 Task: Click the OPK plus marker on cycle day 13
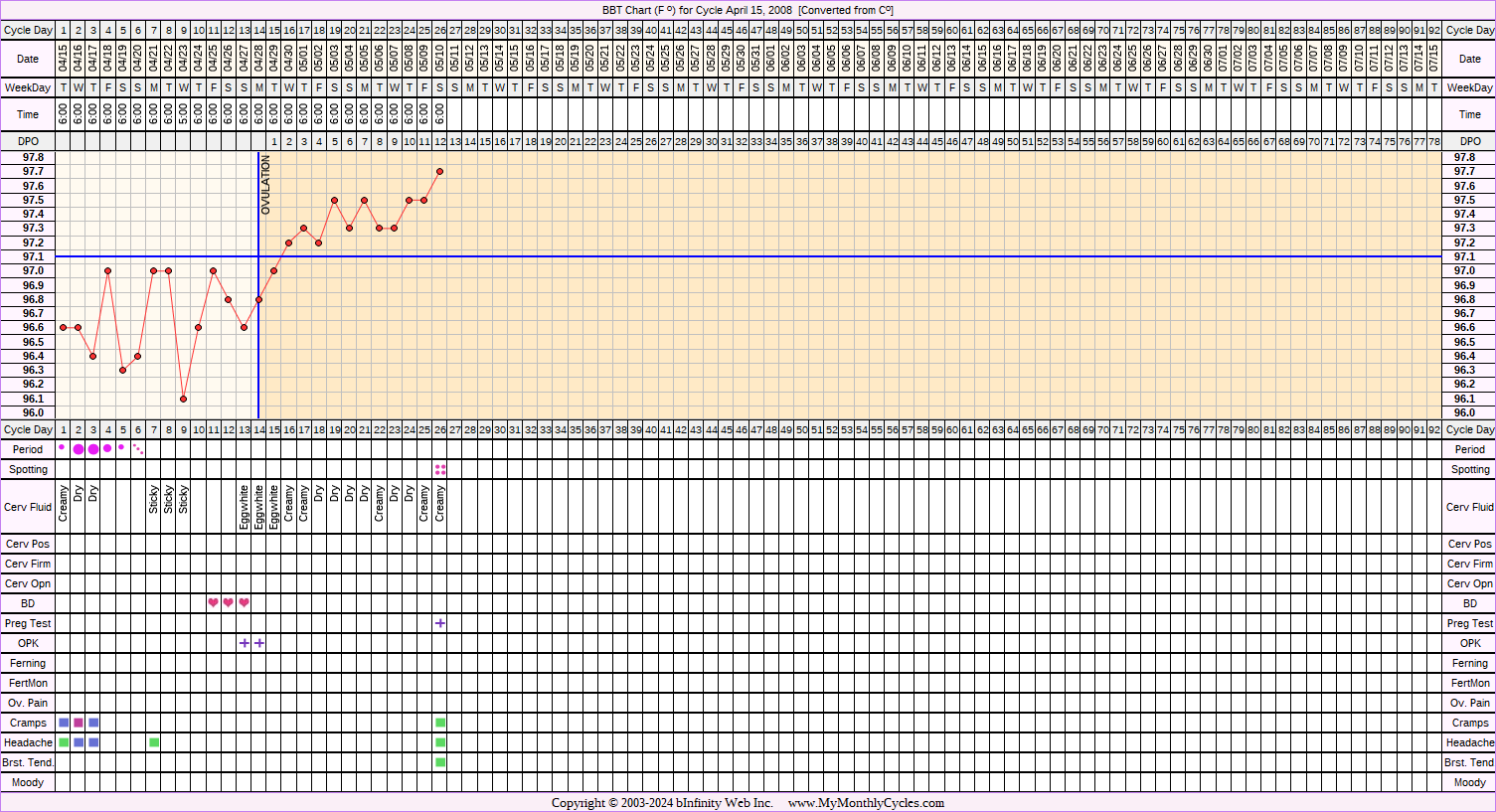[245, 643]
